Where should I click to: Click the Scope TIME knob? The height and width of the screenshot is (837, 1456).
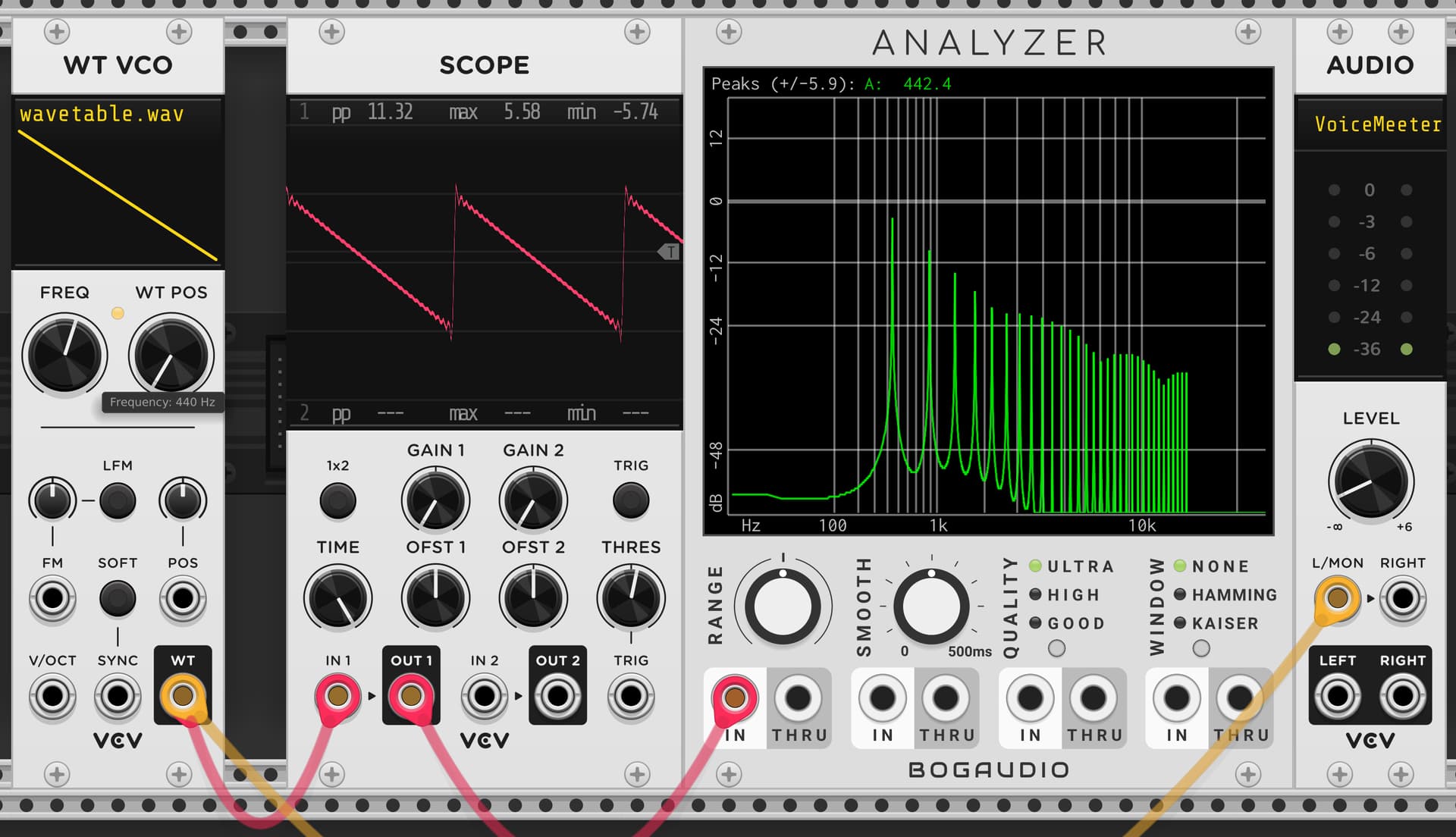point(338,598)
